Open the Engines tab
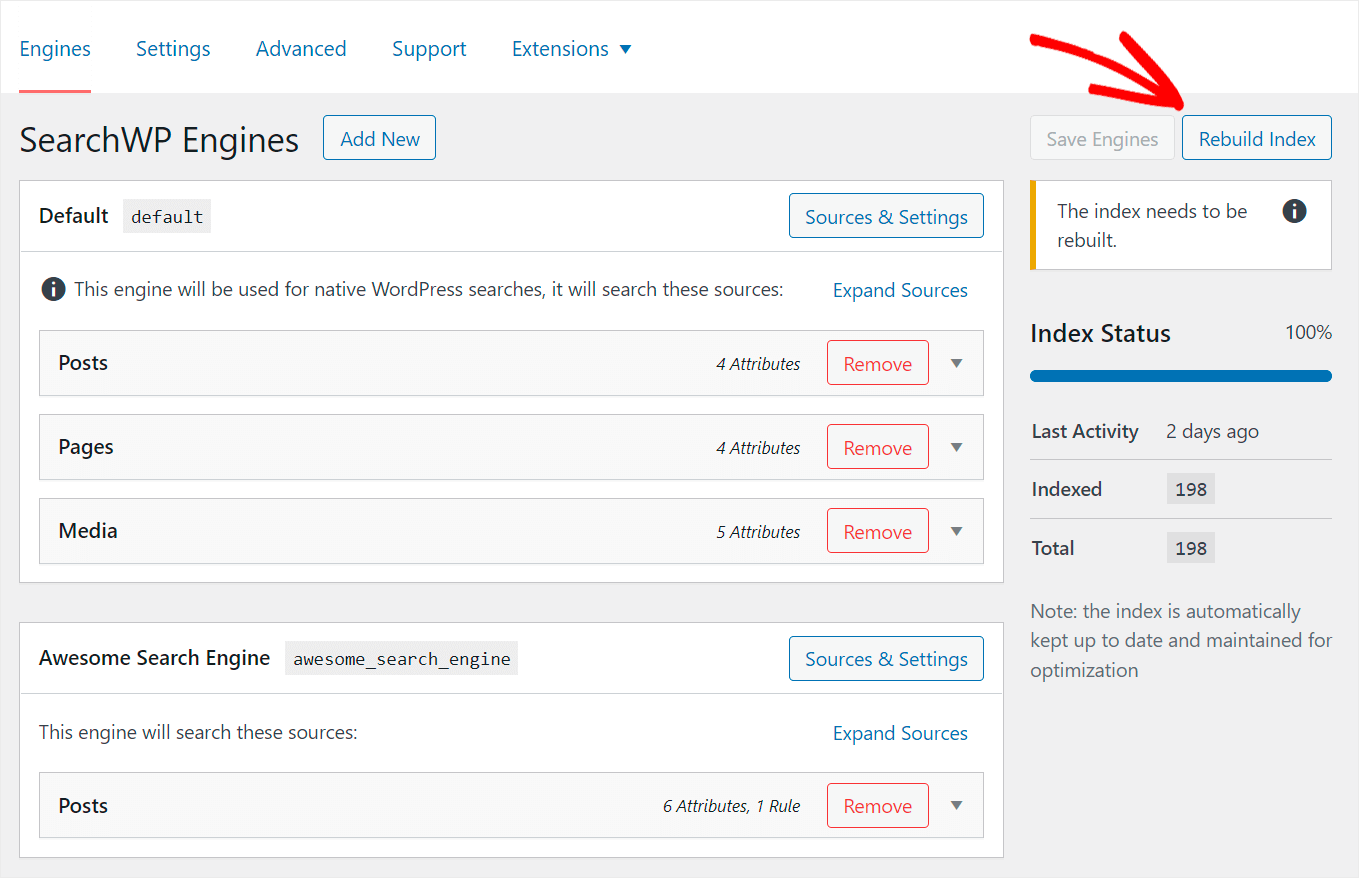1359x878 pixels. coord(55,49)
